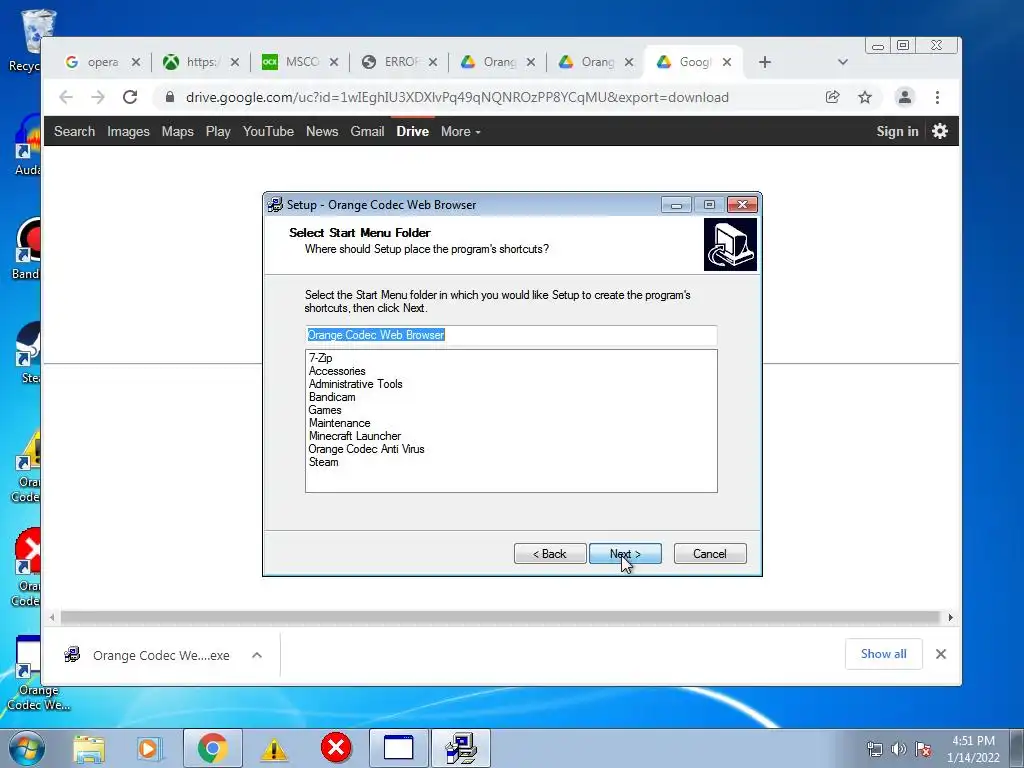Open the Google settings gear

pos(940,131)
